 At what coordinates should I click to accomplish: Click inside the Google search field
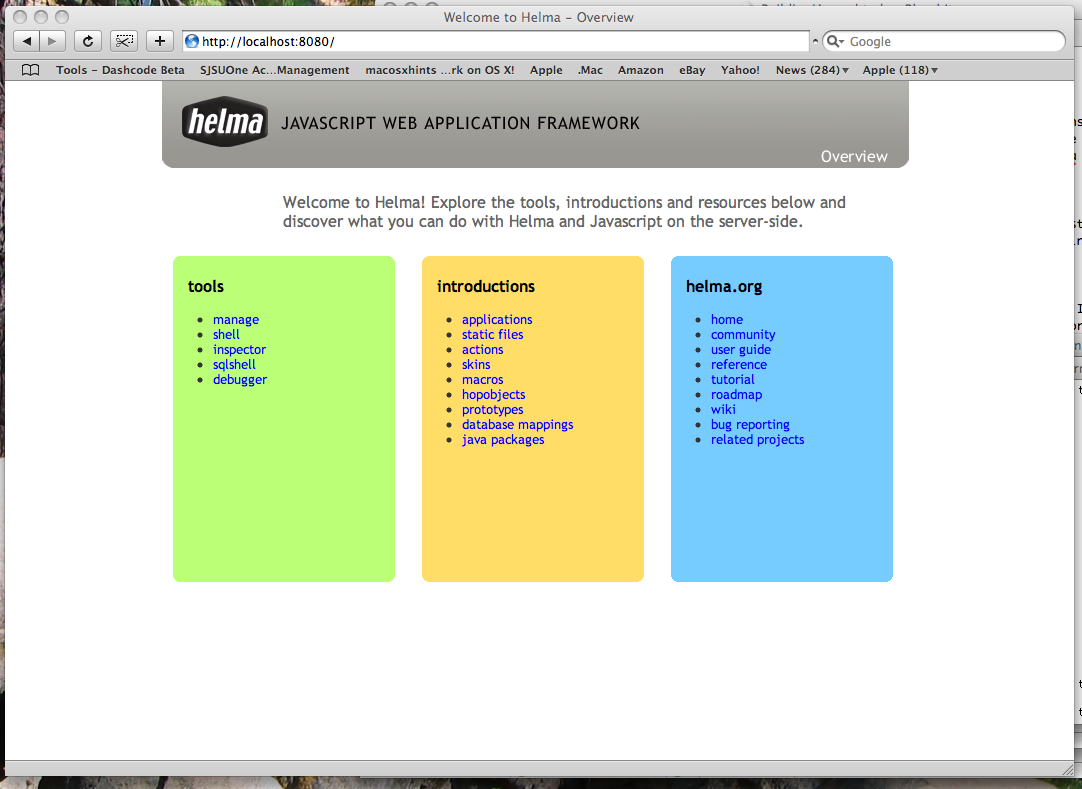pyautogui.click(x=954, y=41)
